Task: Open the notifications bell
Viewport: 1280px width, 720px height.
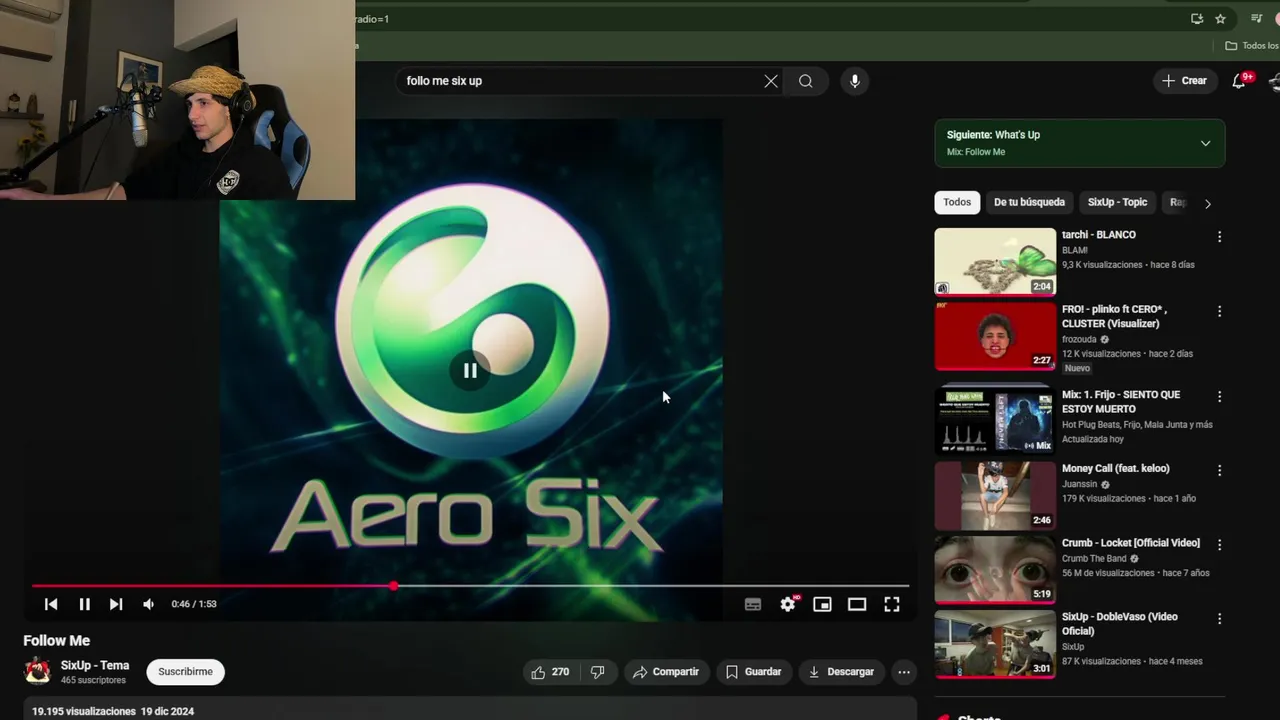Action: point(1239,81)
